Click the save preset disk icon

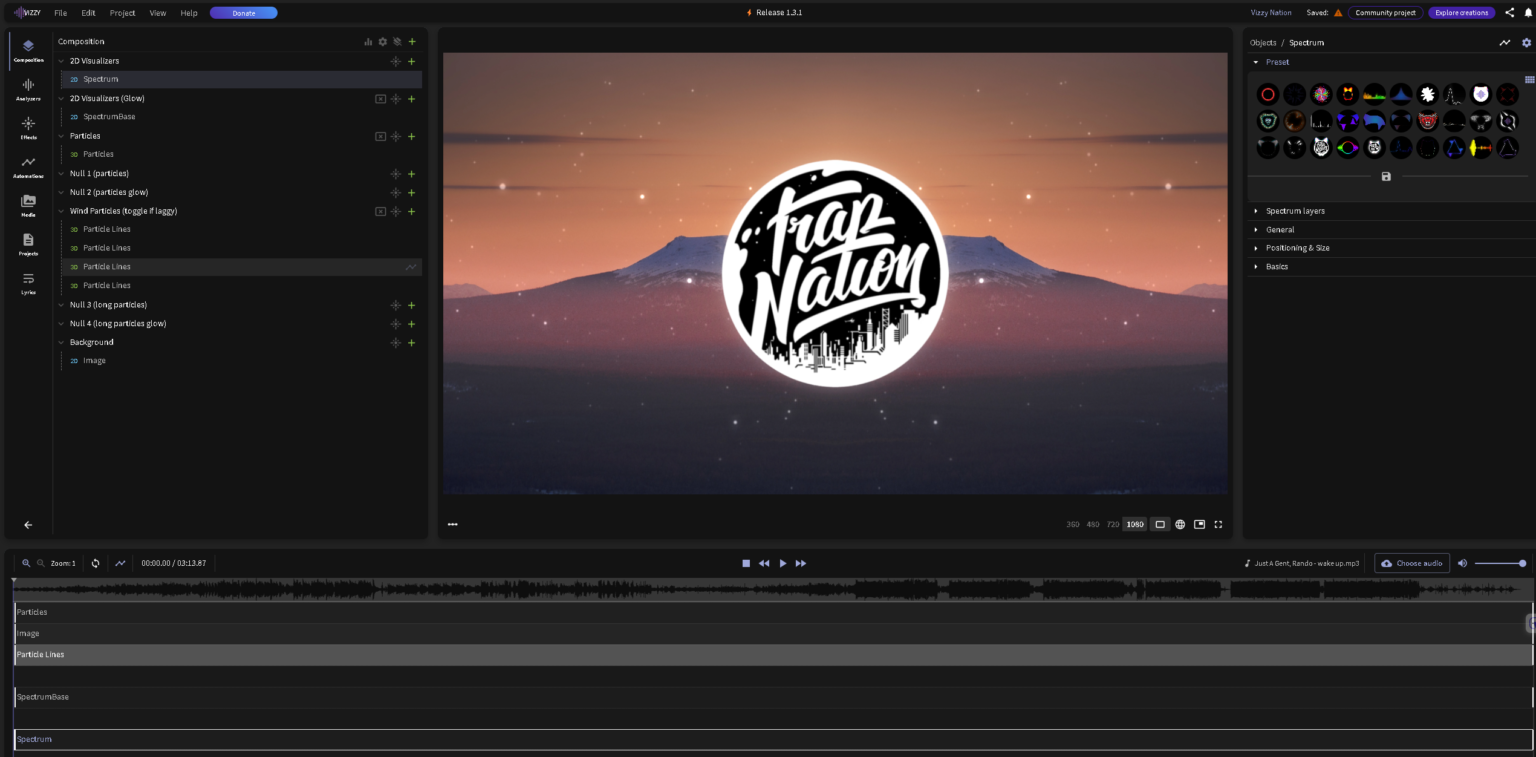point(1386,176)
